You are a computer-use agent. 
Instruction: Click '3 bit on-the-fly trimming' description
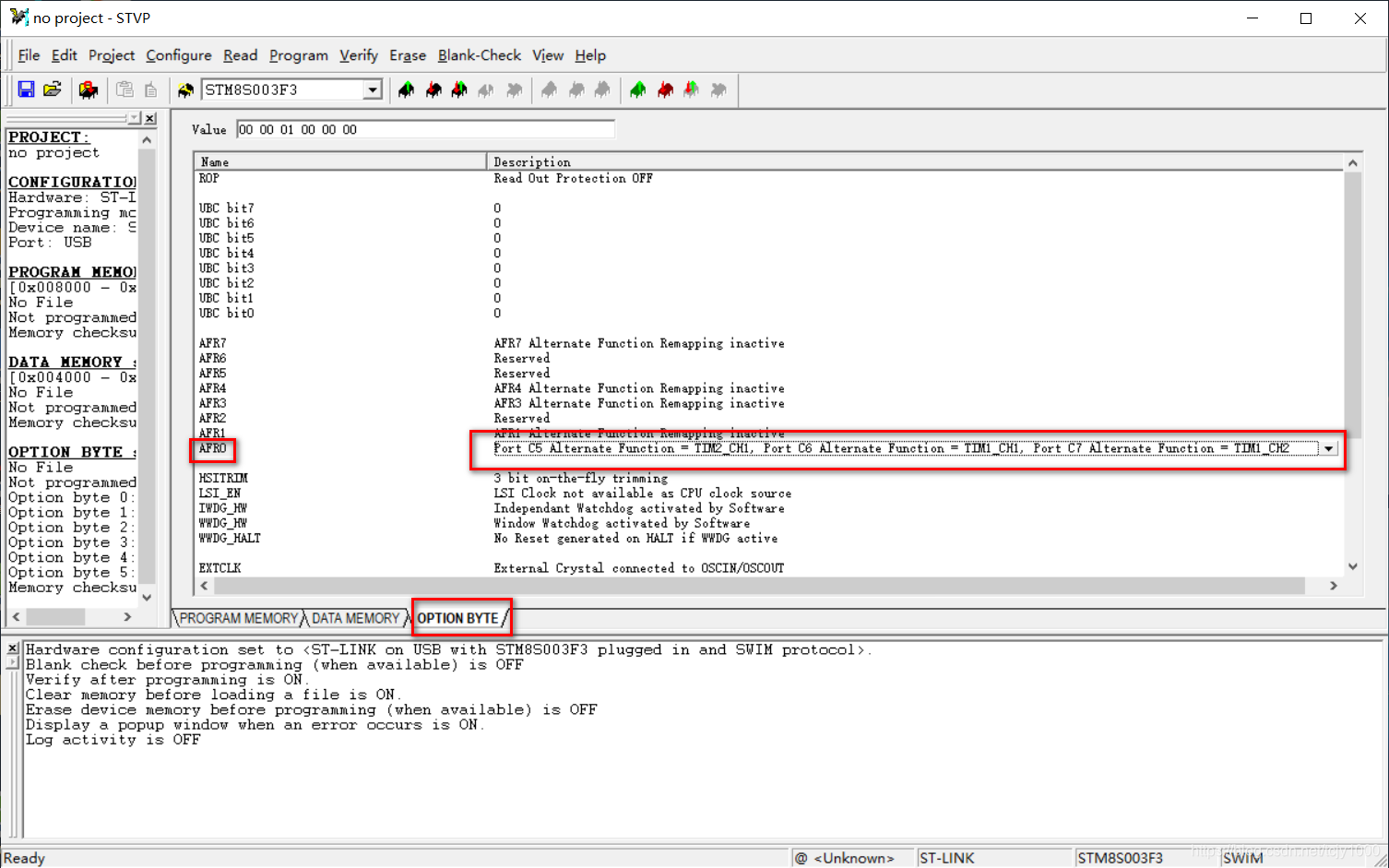(581, 478)
